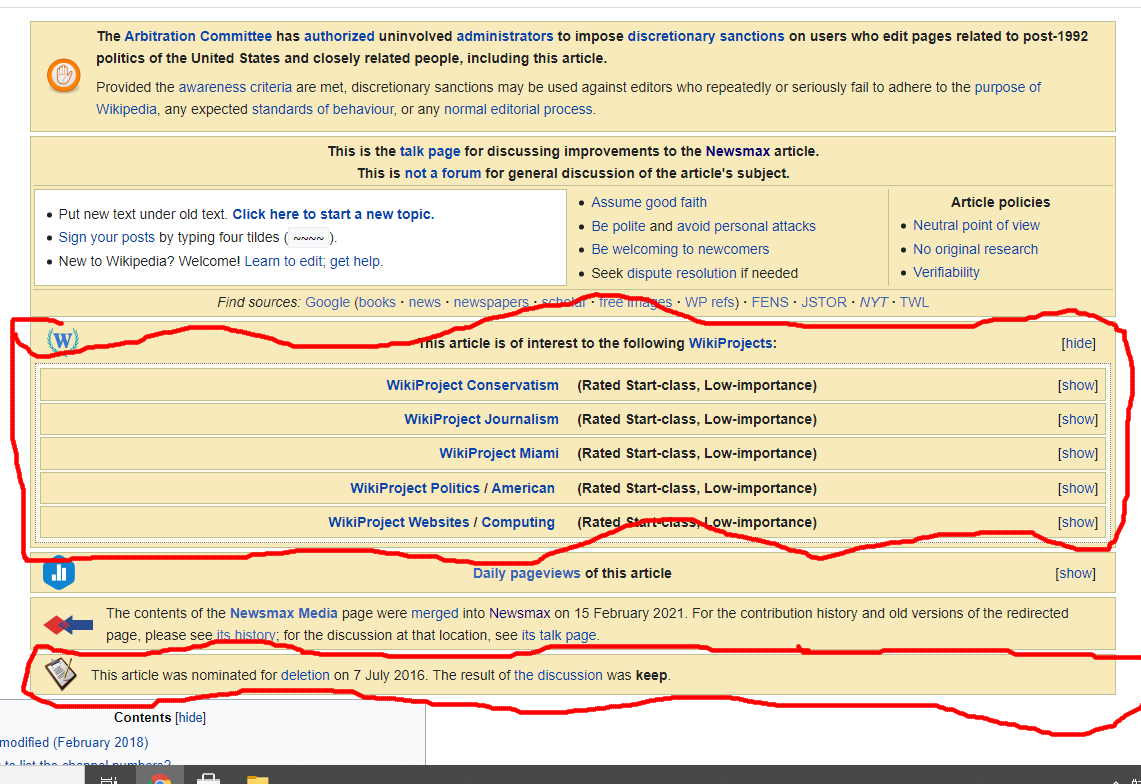Open 'the discussion' deletion result link

click(x=558, y=676)
